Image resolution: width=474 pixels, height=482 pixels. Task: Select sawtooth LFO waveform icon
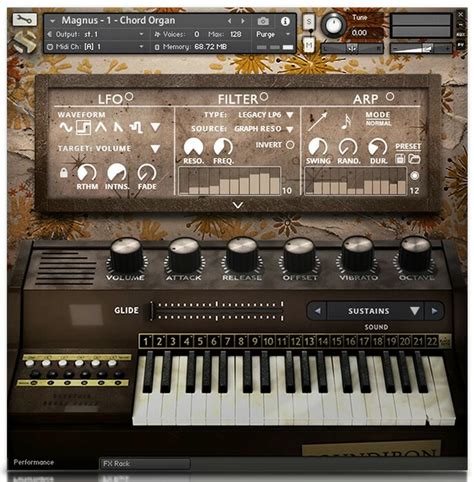point(118,127)
